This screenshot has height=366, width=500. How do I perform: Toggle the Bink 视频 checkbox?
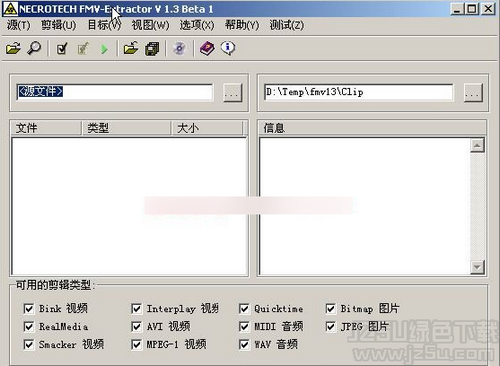[x=29, y=308]
